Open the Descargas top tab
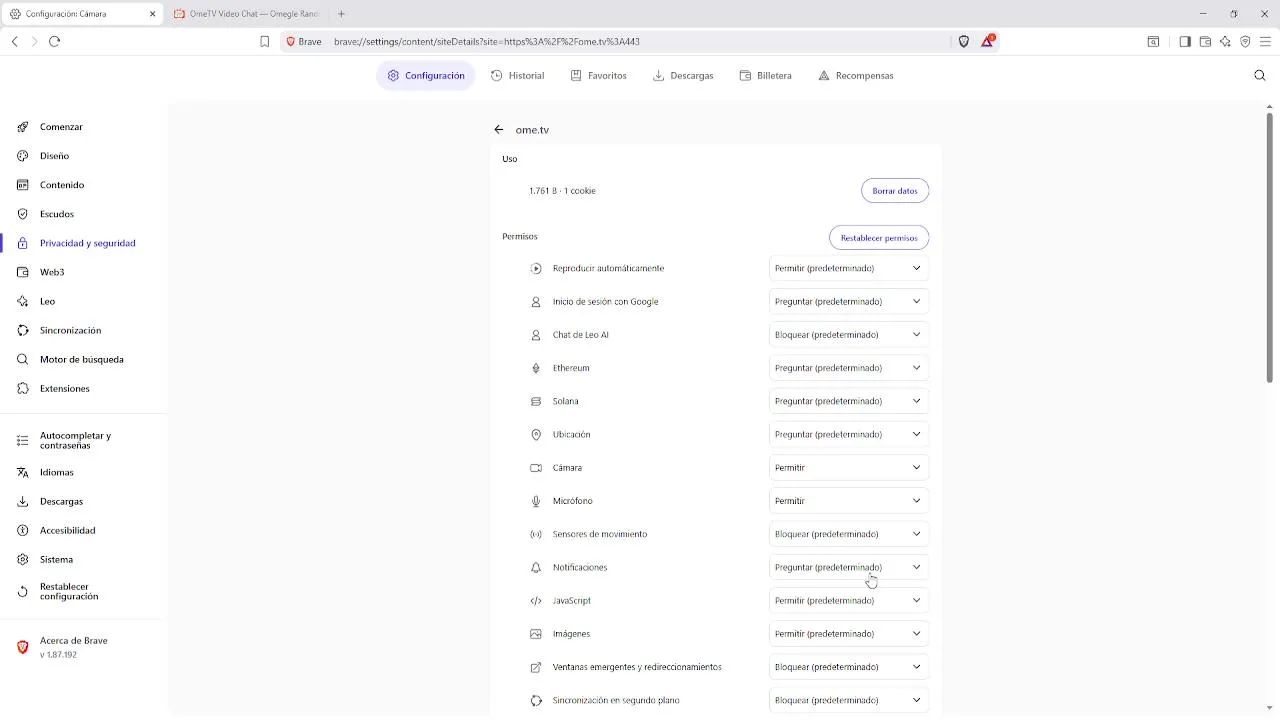This screenshot has width=1280, height=720. point(683,75)
